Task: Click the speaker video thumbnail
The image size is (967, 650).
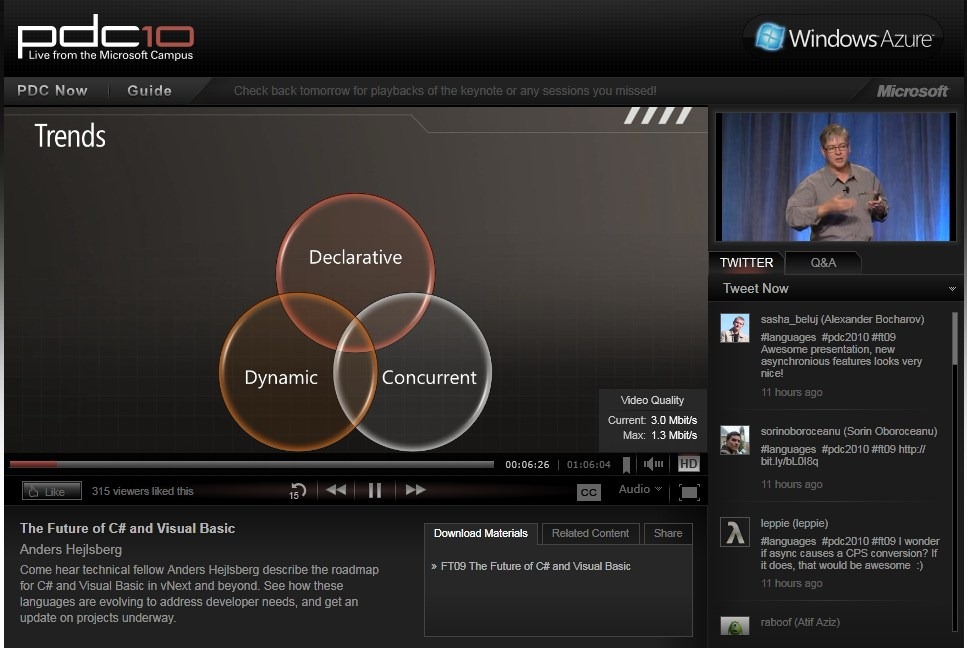Action: pos(835,176)
